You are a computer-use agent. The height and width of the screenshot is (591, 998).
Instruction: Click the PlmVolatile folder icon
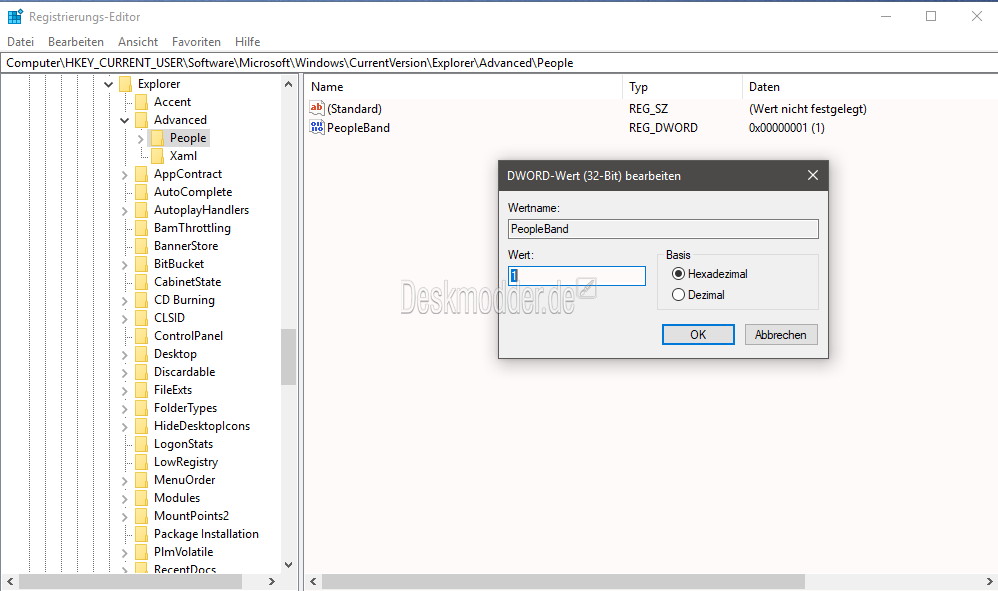(141, 552)
